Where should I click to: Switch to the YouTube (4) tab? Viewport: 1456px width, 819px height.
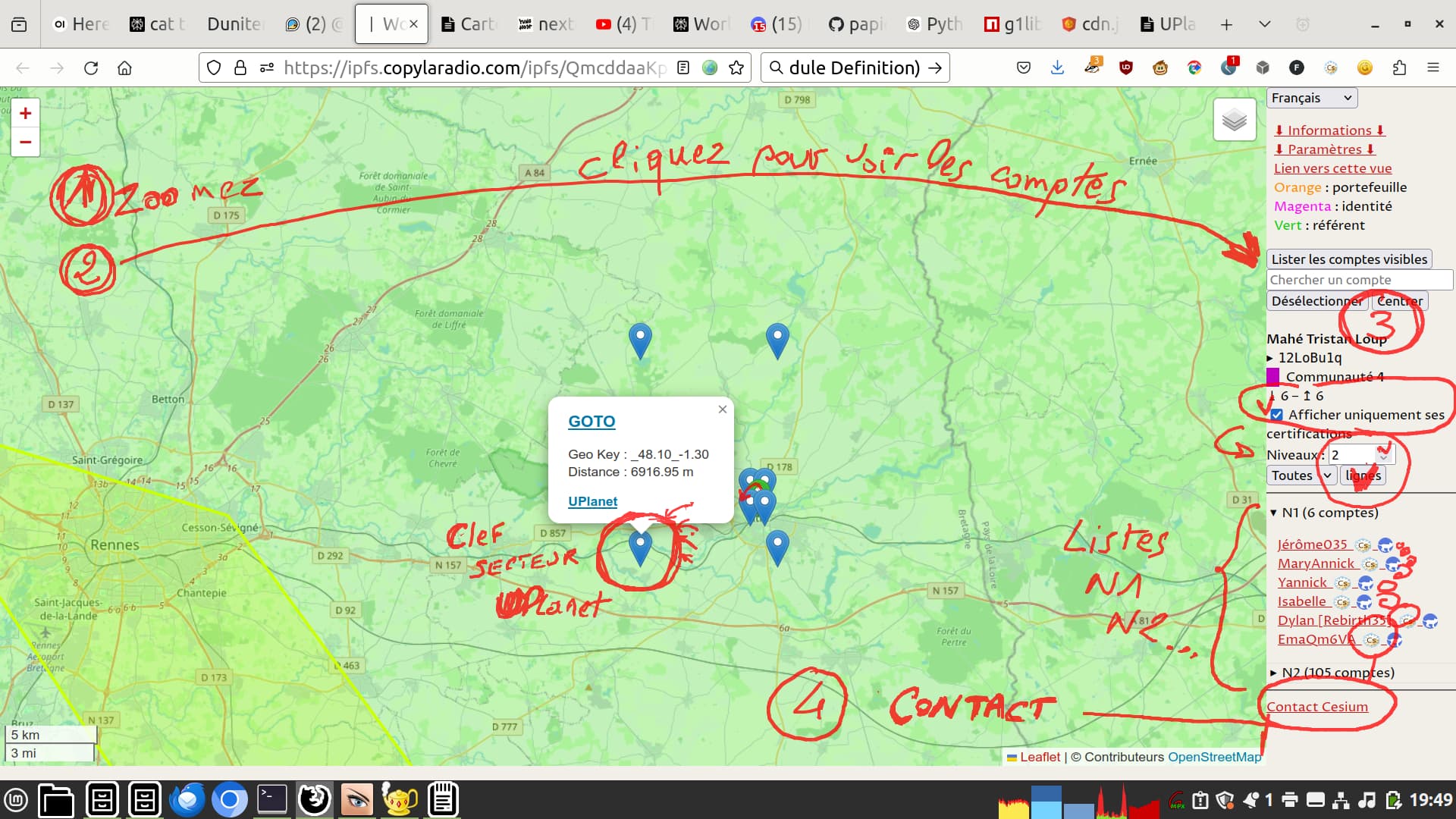click(x=623, y=24)
